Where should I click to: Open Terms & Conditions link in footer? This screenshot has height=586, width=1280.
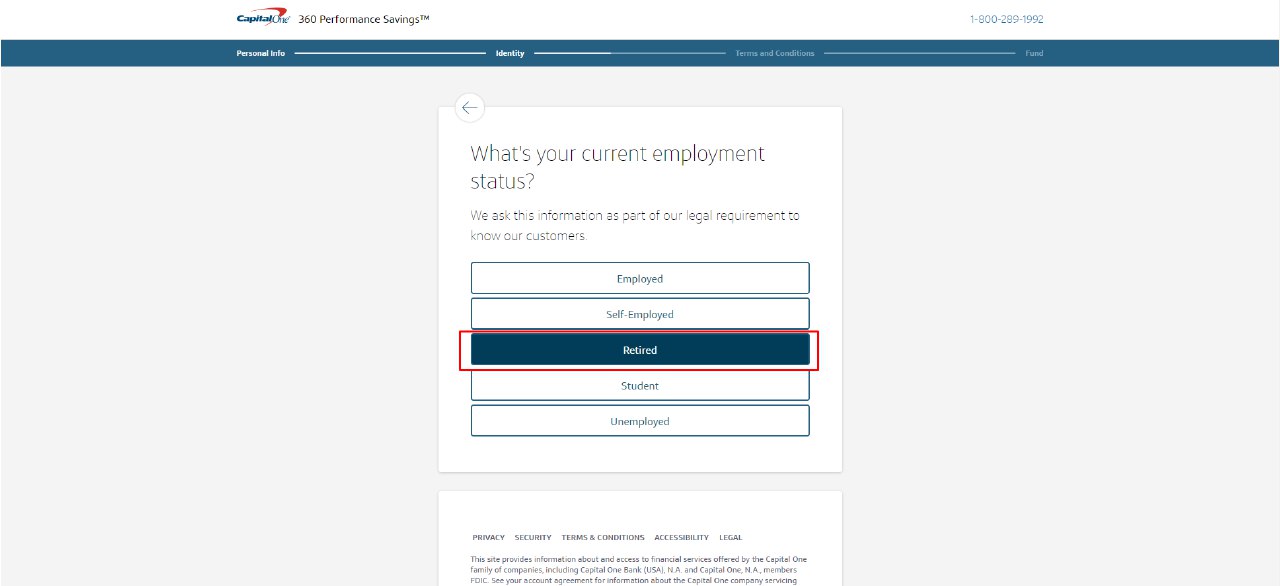603,537
